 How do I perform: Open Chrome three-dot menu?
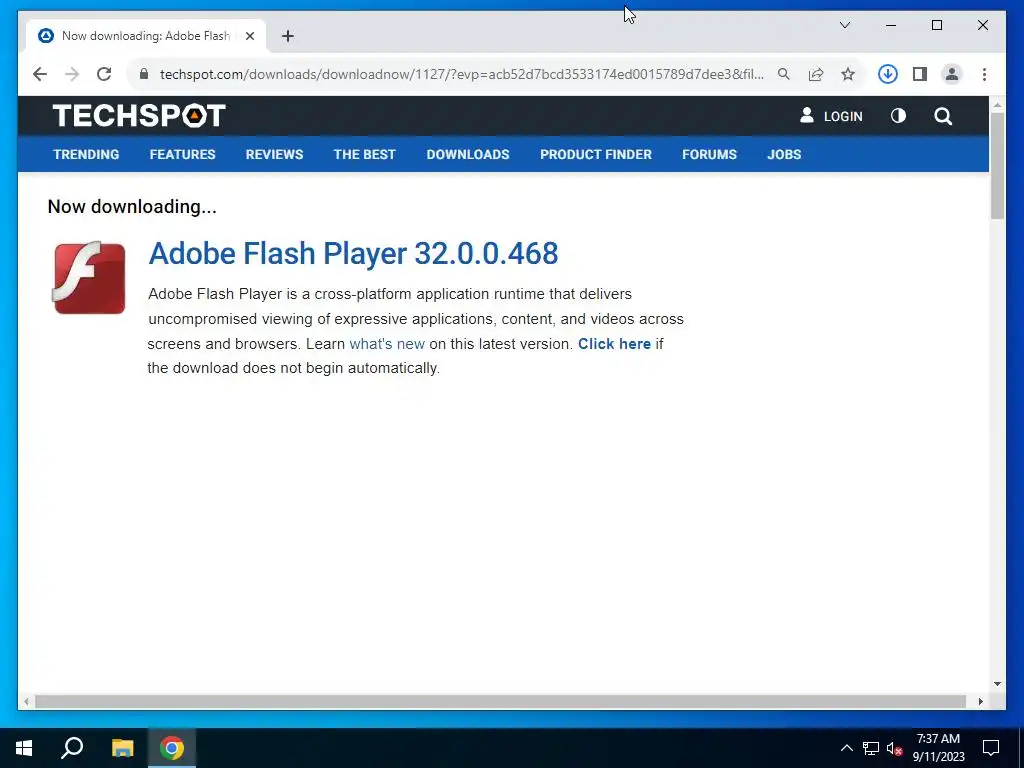coord(984,74)
